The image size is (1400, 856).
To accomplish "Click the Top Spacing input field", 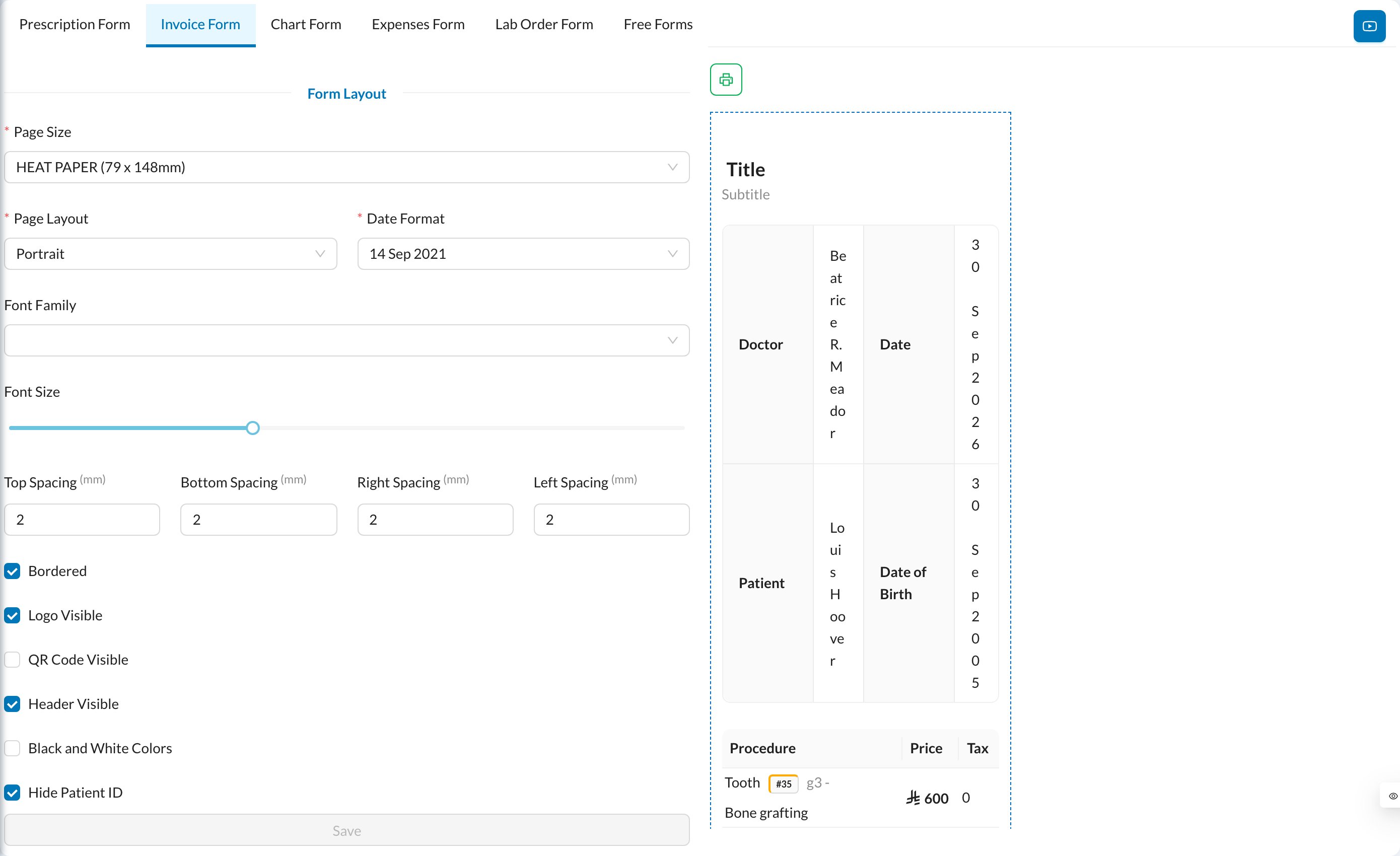I will click(82, 519).
